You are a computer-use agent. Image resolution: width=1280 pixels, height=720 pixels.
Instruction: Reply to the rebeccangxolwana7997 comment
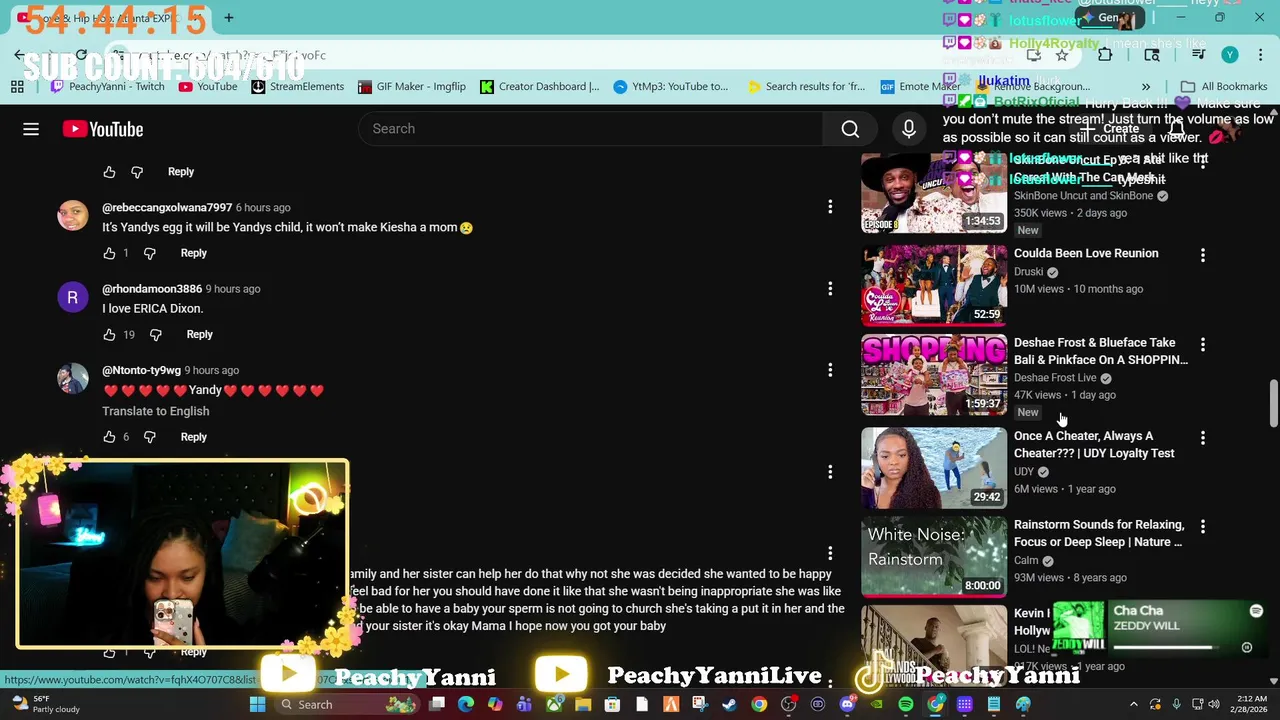point(193,253)
